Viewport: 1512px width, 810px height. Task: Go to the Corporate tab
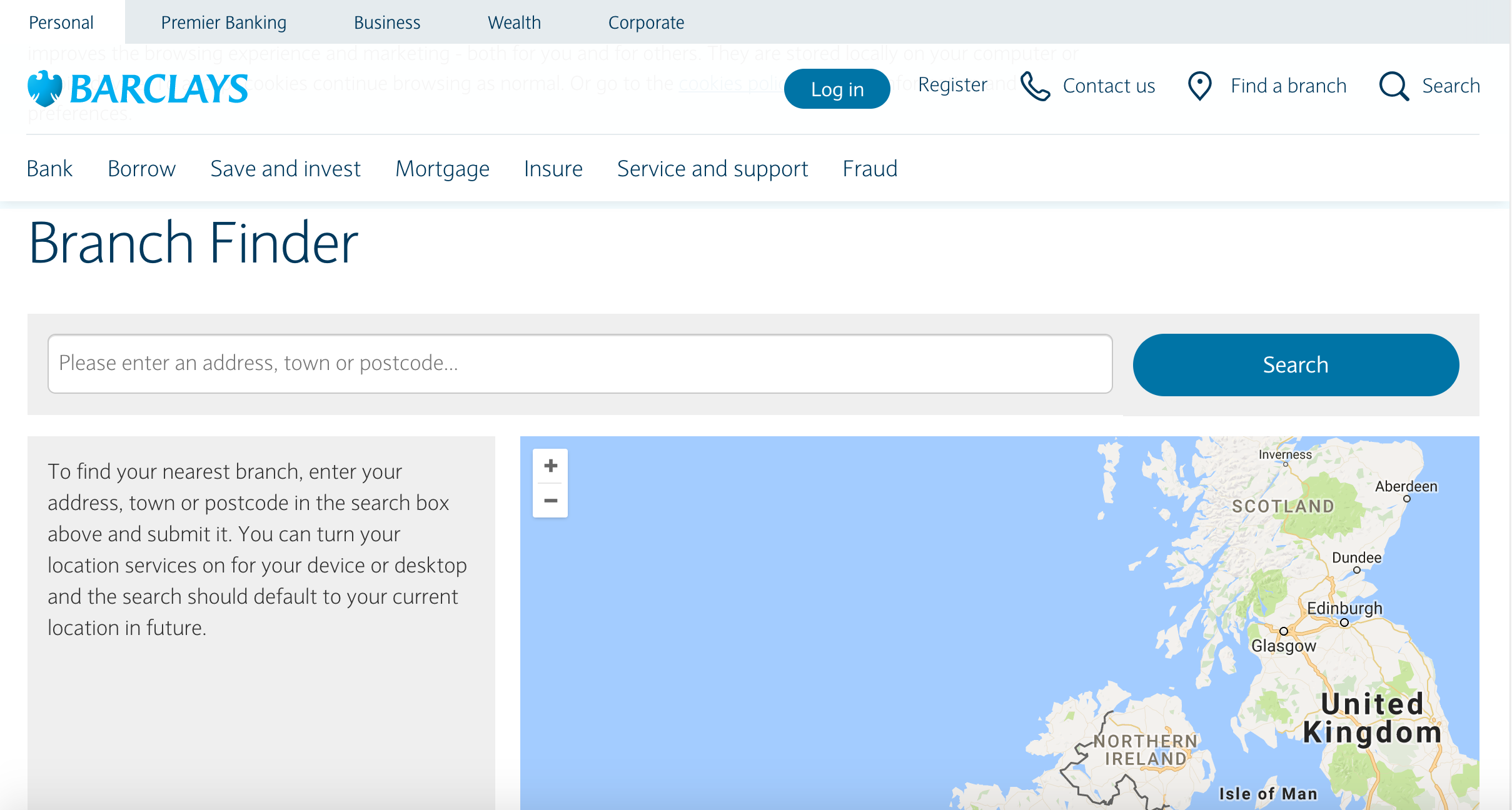(x=646, y=22)
